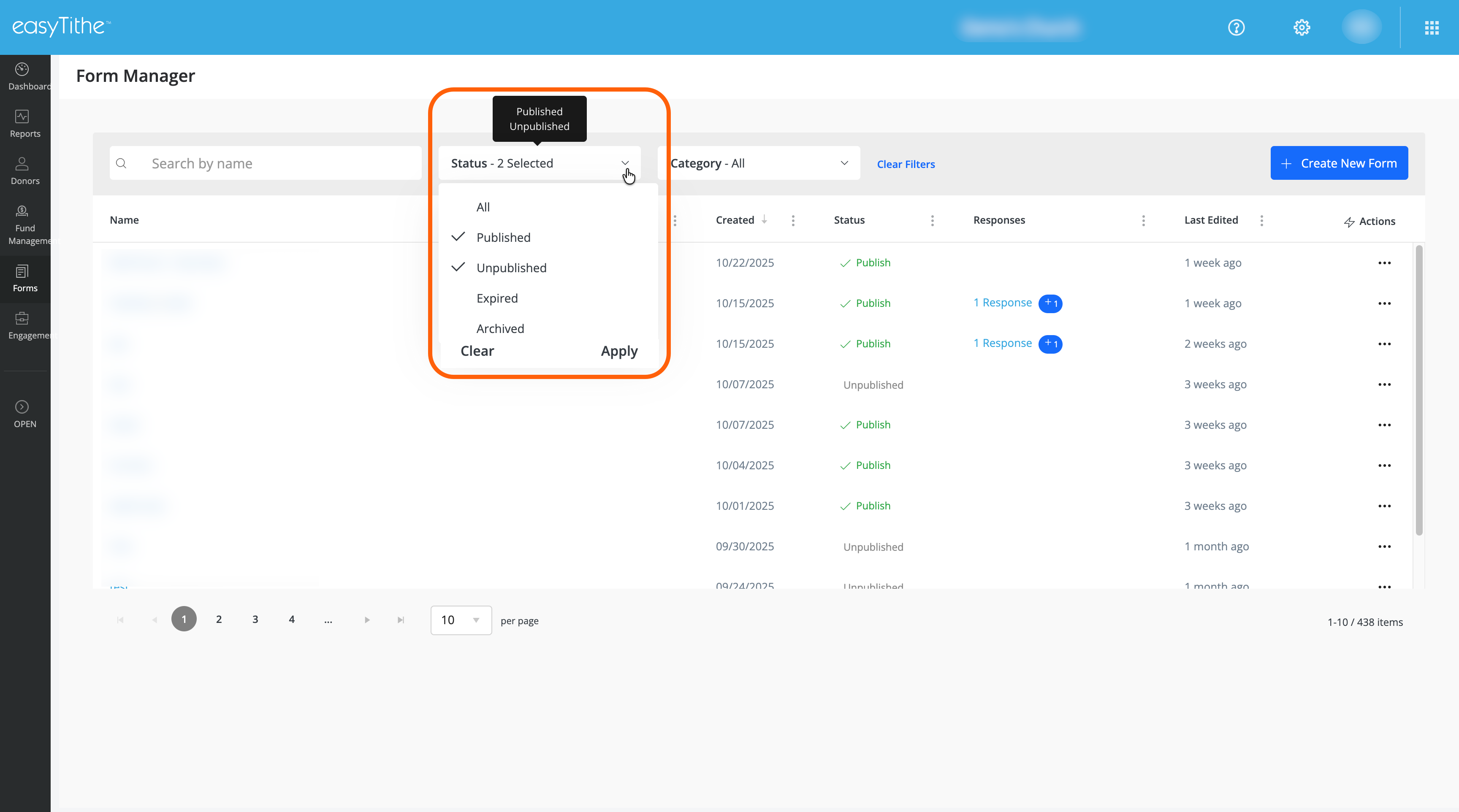The image size is (1459, 812).
Task: Open the apps grid launcher icon
Action: (1431, 27)
